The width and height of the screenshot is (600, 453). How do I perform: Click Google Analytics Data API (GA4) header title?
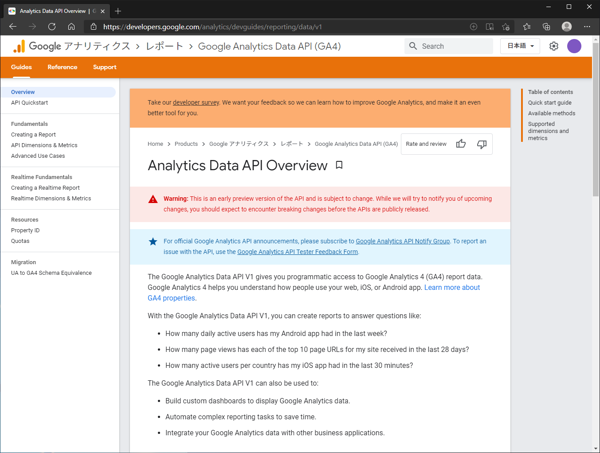click(269, 46)
